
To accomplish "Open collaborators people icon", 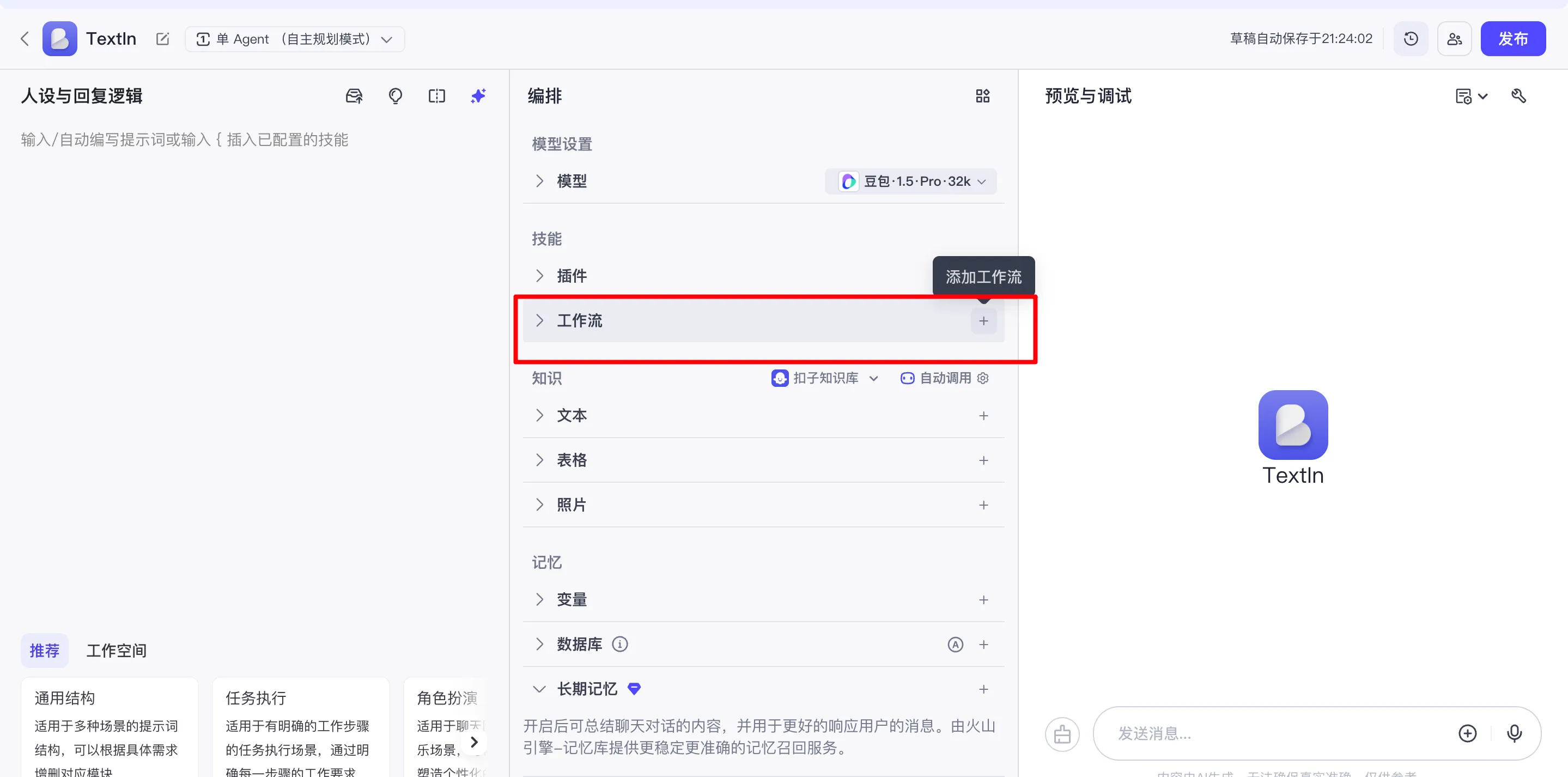I will click(1454, 39).
